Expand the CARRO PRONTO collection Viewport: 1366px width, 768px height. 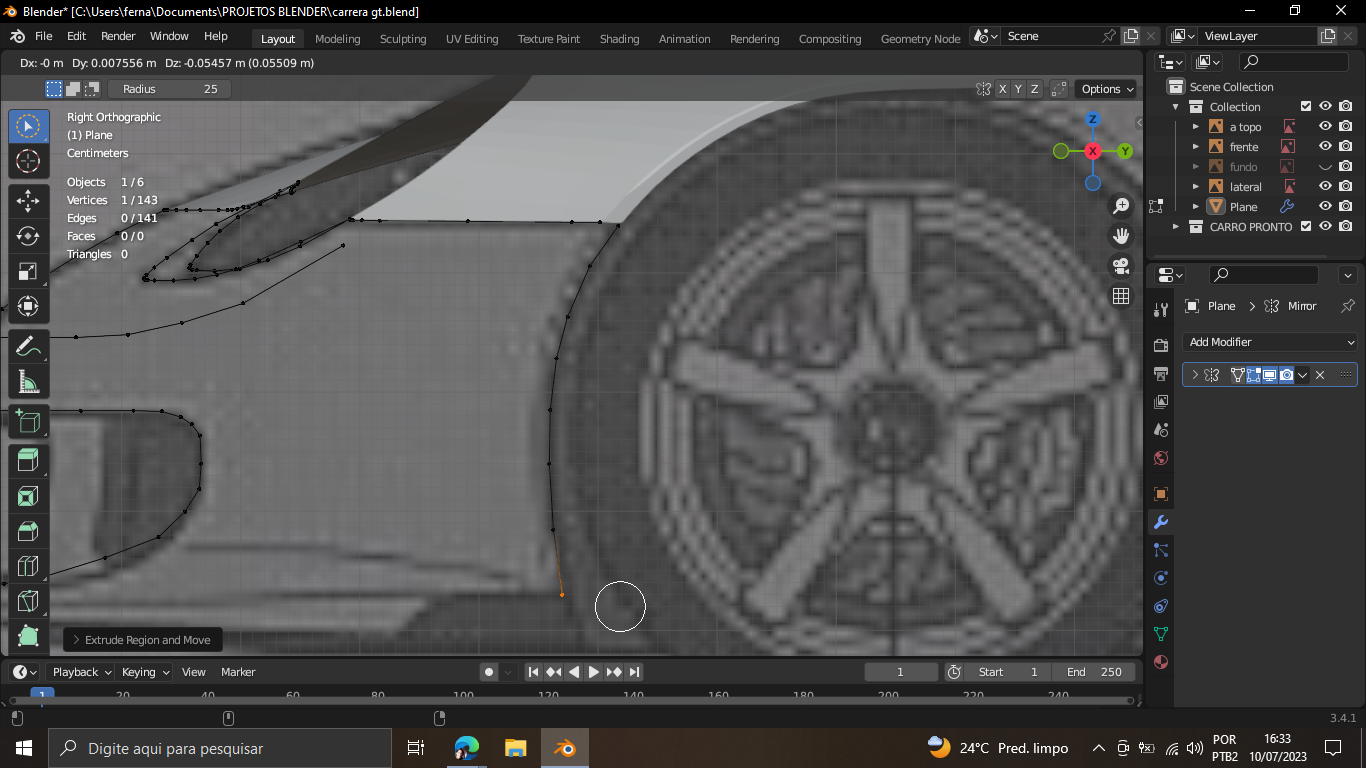(1176, 227)
